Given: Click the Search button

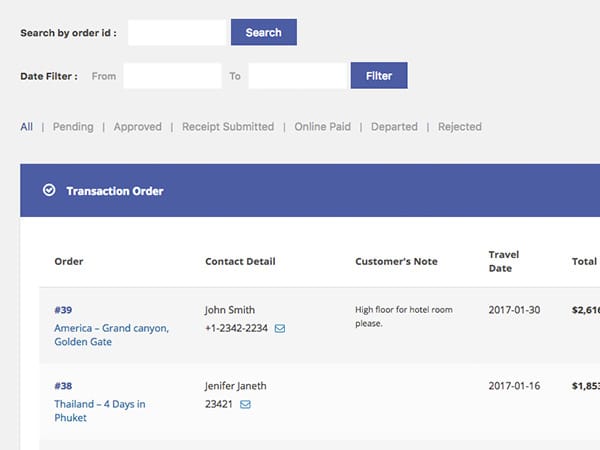Looking at the screenshot, I should (x=263, y=32).
